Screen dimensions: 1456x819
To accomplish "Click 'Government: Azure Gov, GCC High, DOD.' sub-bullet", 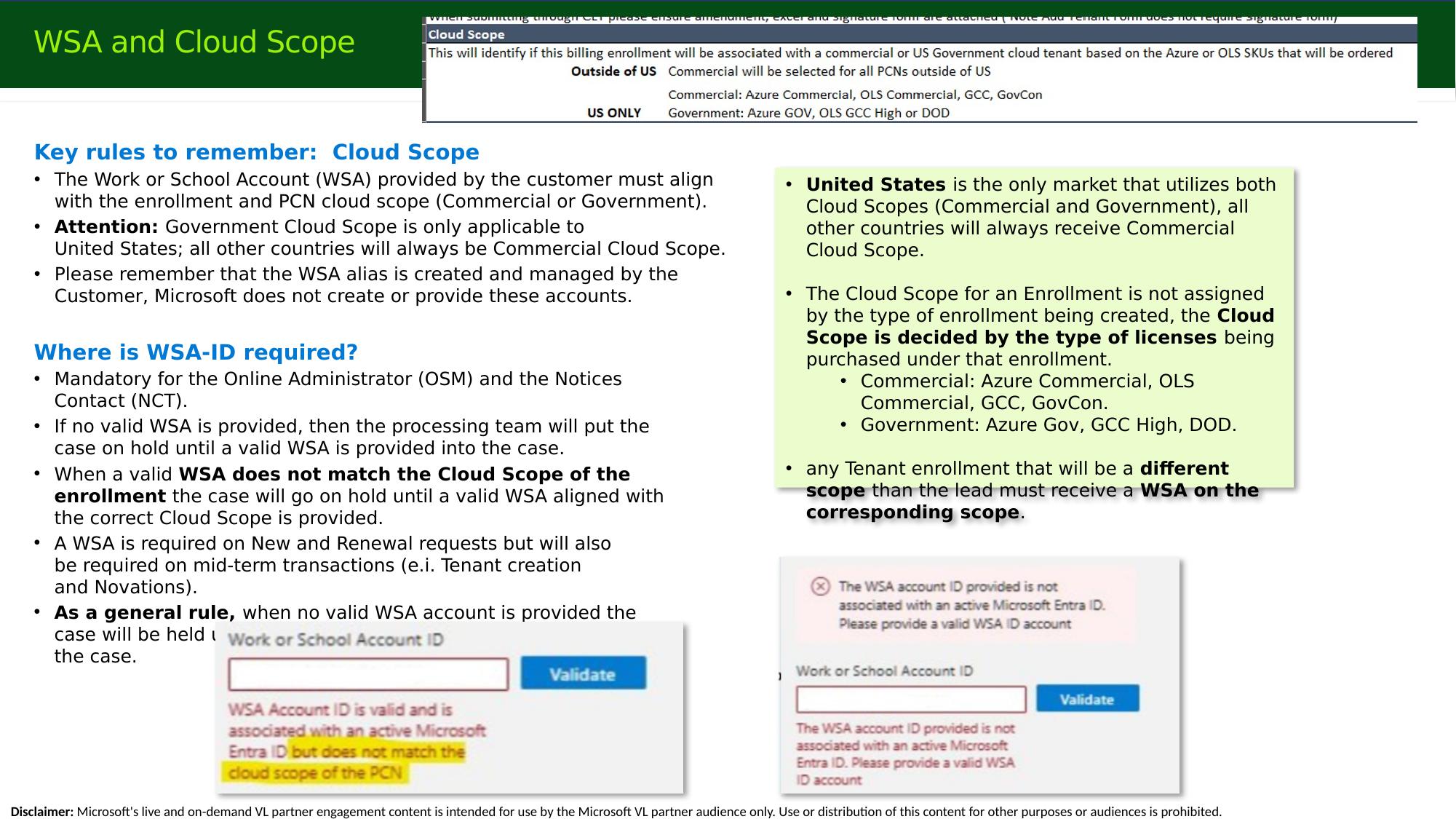I will pyautogui.click(x=1049, y=425).
